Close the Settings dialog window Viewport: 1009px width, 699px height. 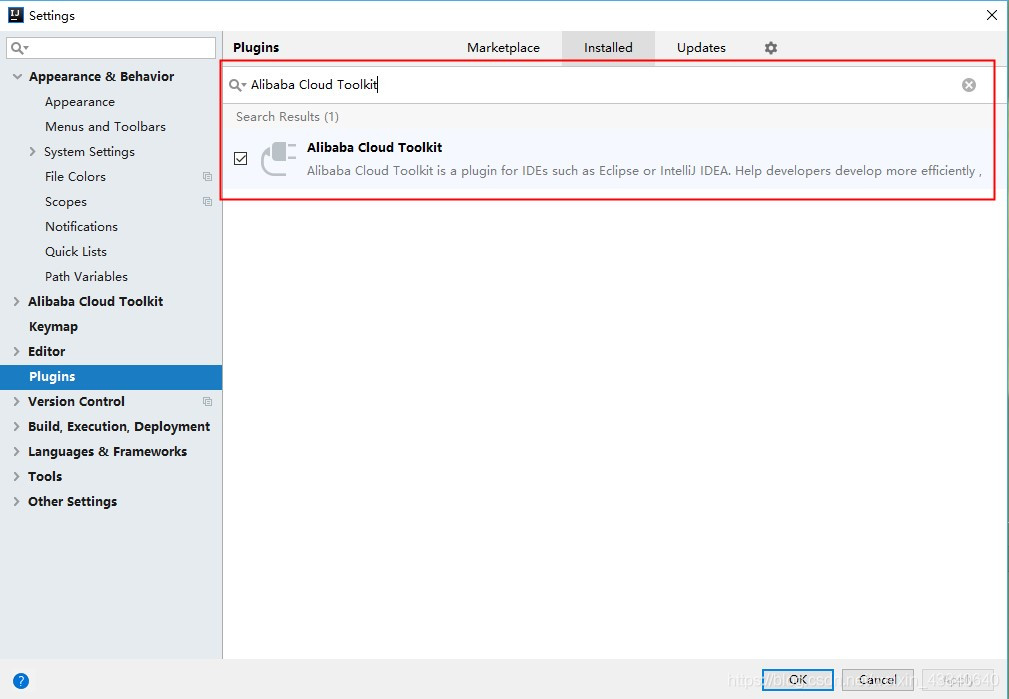992,15
